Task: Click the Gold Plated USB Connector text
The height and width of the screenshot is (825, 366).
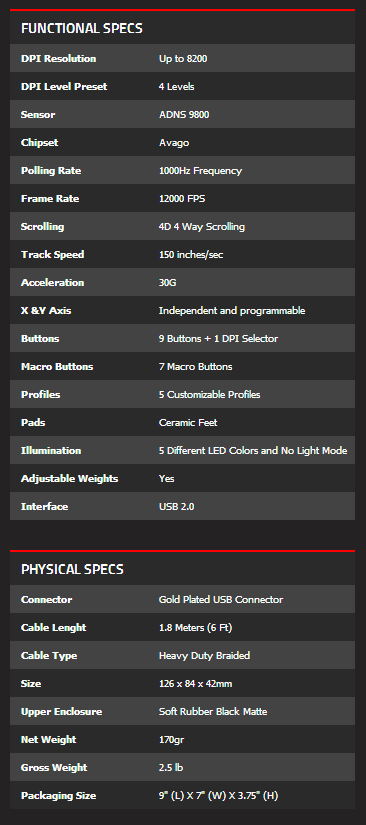Action: click(x=221, y=600)
